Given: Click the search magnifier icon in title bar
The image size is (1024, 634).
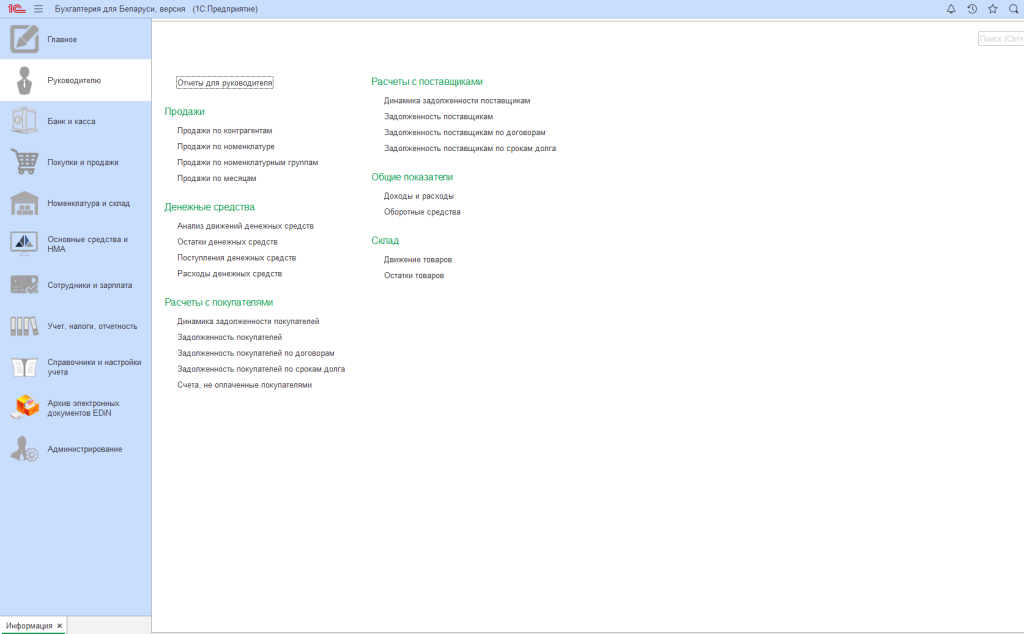Looking at the screenshot, I should pyautogui.click(x=1013, y=8).
